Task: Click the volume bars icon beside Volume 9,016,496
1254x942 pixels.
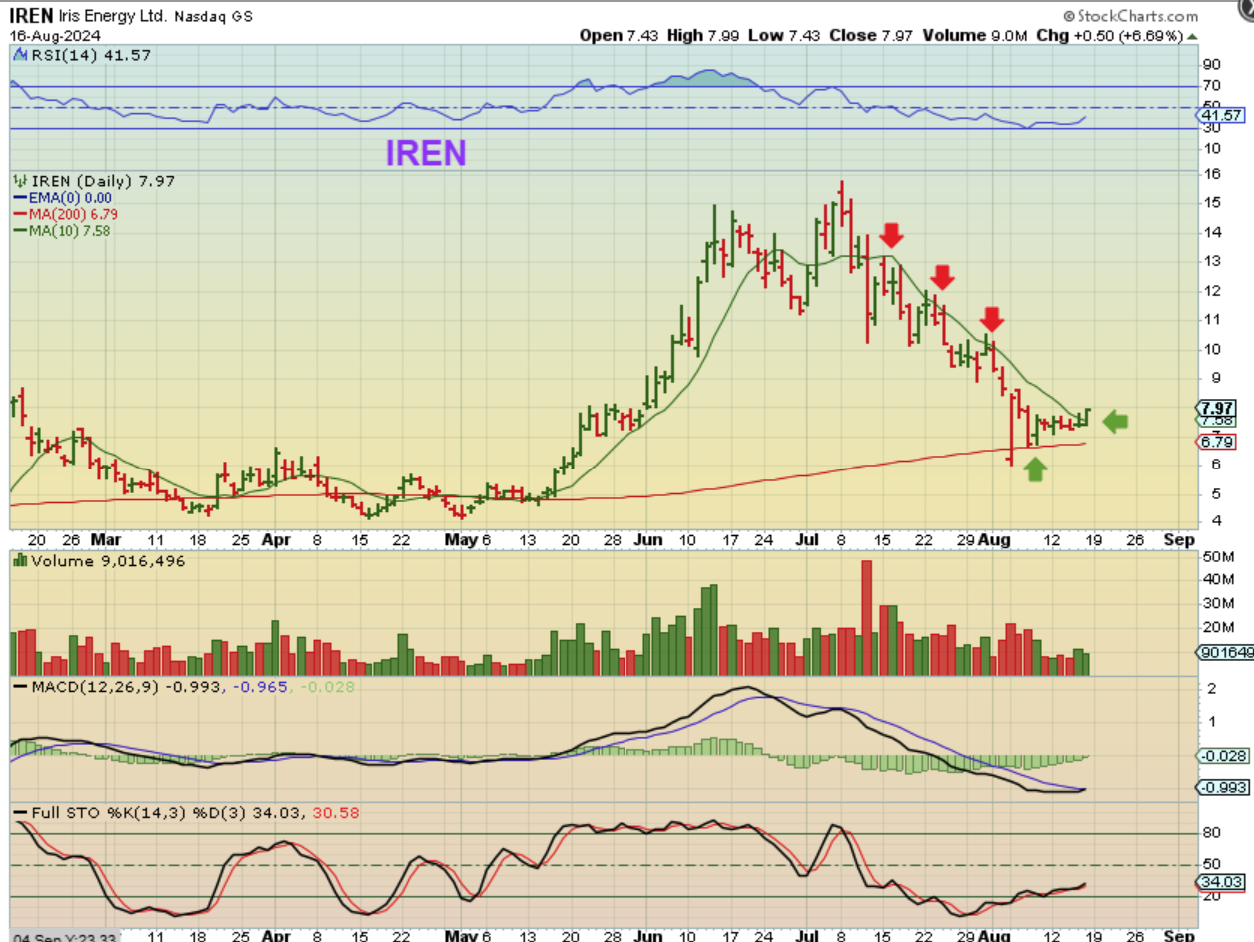Action: pyautogui.click(x=19, y=561)
